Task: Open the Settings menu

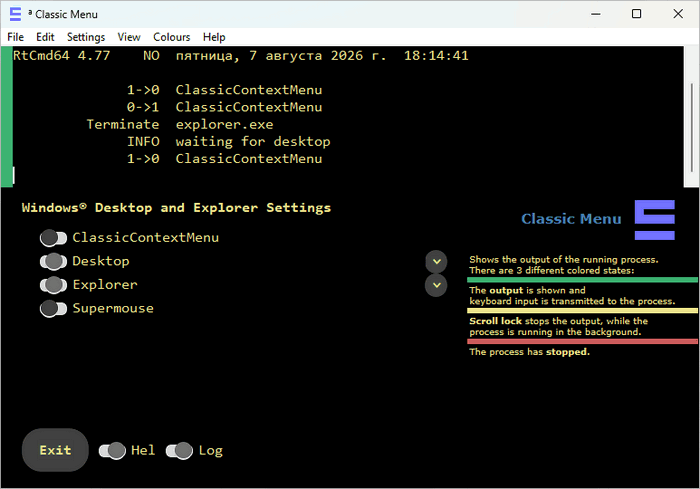Action: tap(86, 37)
